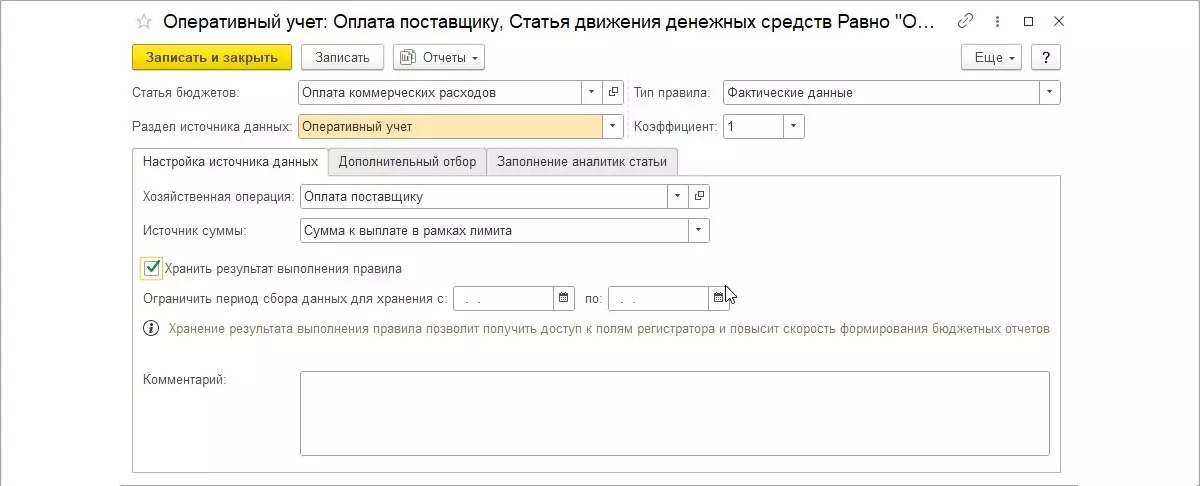The height and width of the screenshot is (486, 1200).
Task: Click into the Комментарий text field
Action: [x=674, y=413]
